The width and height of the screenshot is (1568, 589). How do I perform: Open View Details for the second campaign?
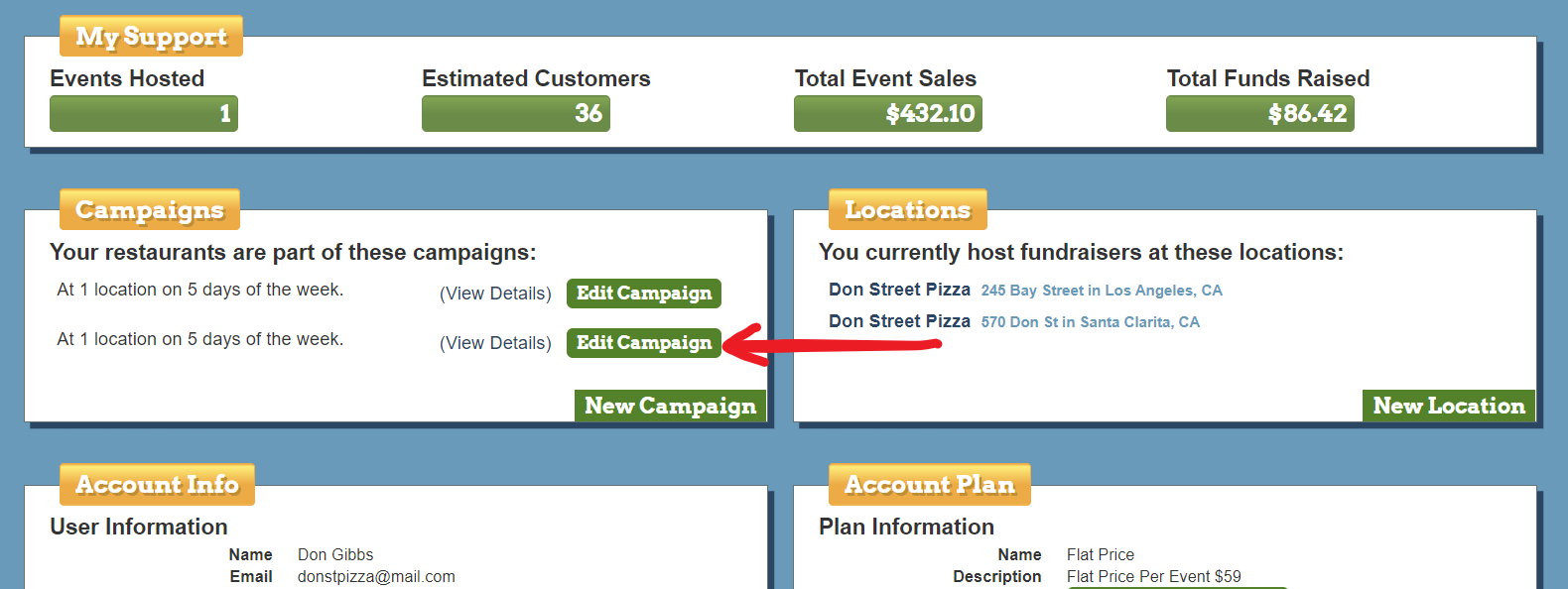tap(495, 343)
